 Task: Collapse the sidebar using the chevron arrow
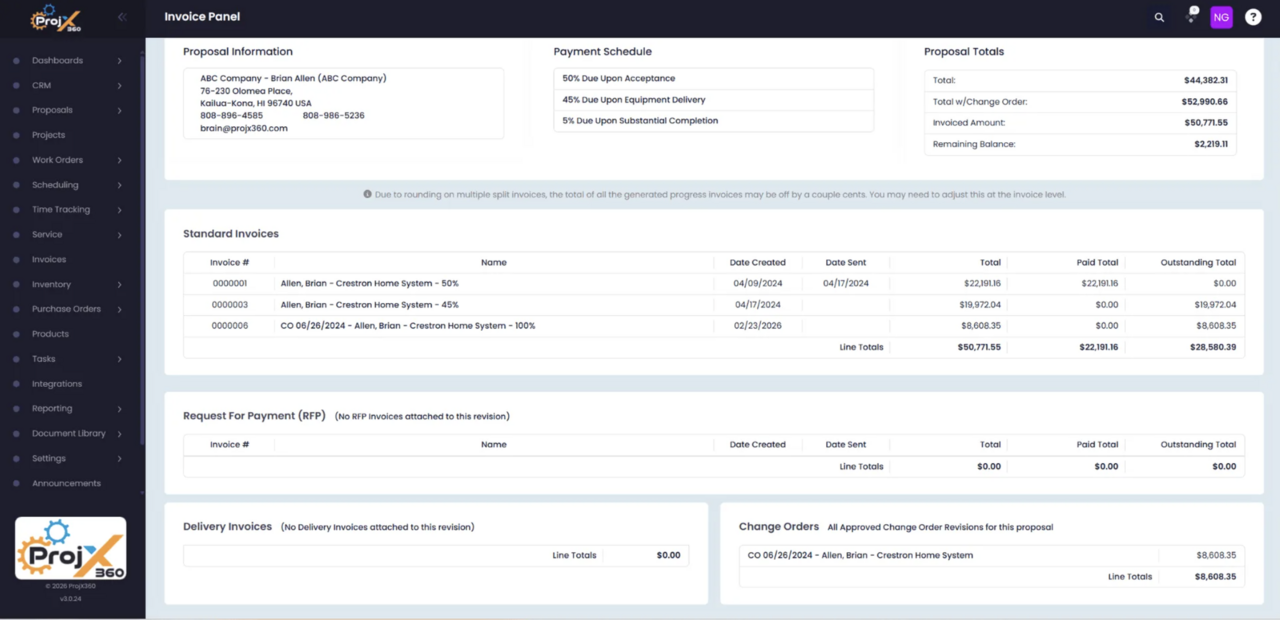tap(122, 16)
